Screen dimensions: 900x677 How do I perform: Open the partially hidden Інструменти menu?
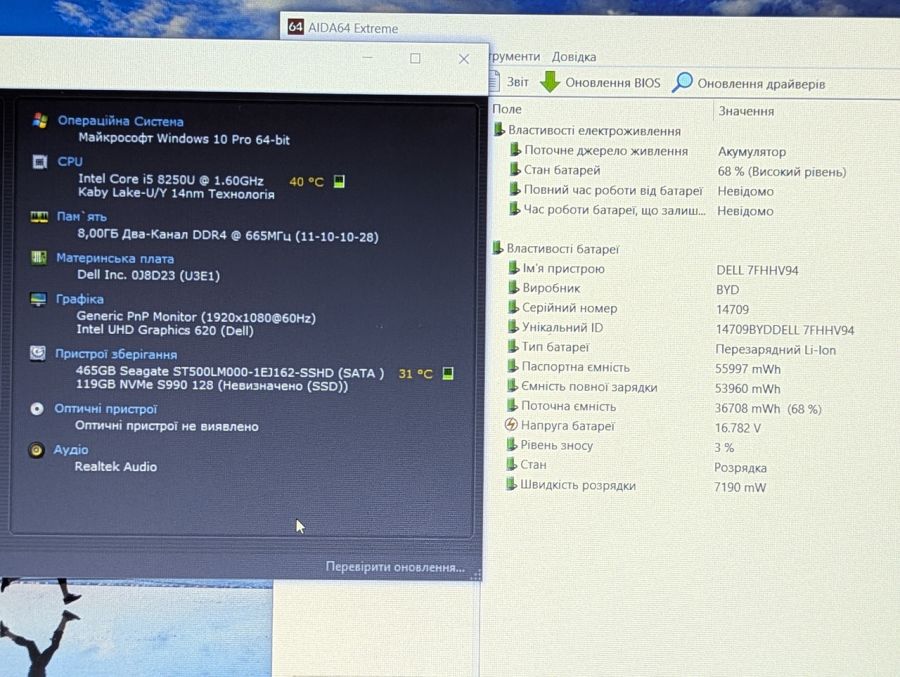pyautogui.click(x=514, y=56)
